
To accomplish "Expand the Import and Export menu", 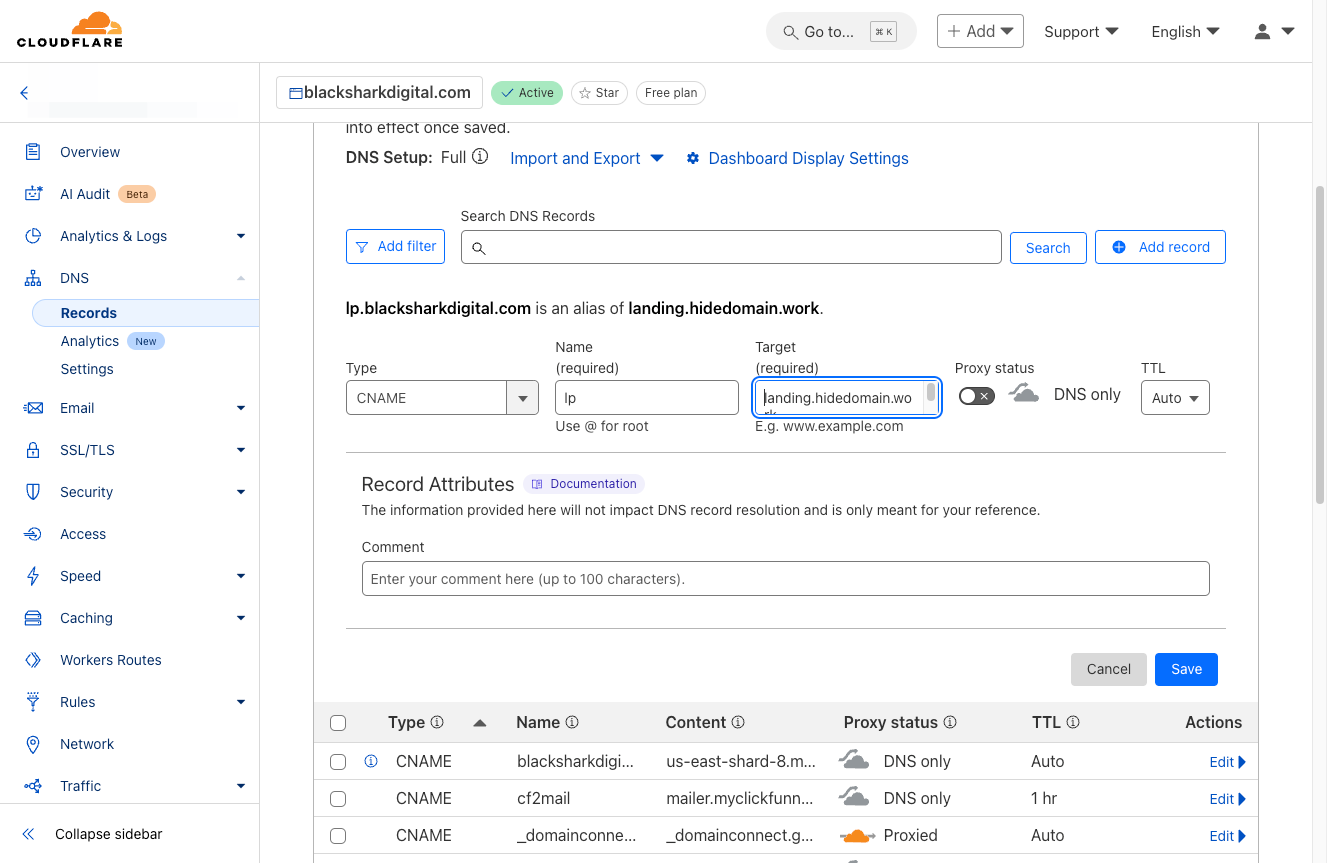I will (x=587, y=158).
